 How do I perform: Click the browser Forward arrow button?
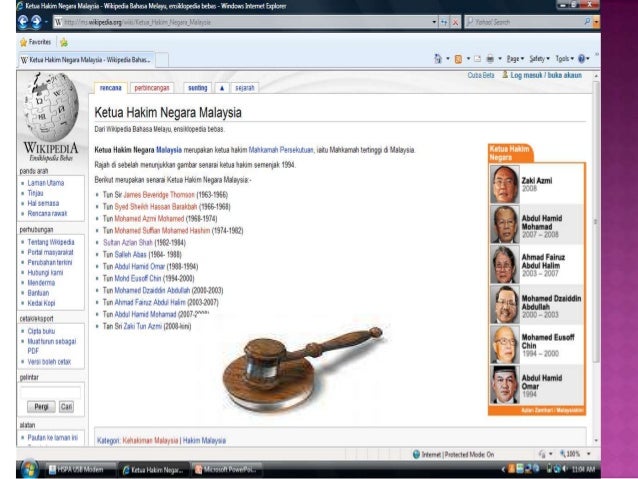pos(36,22)
